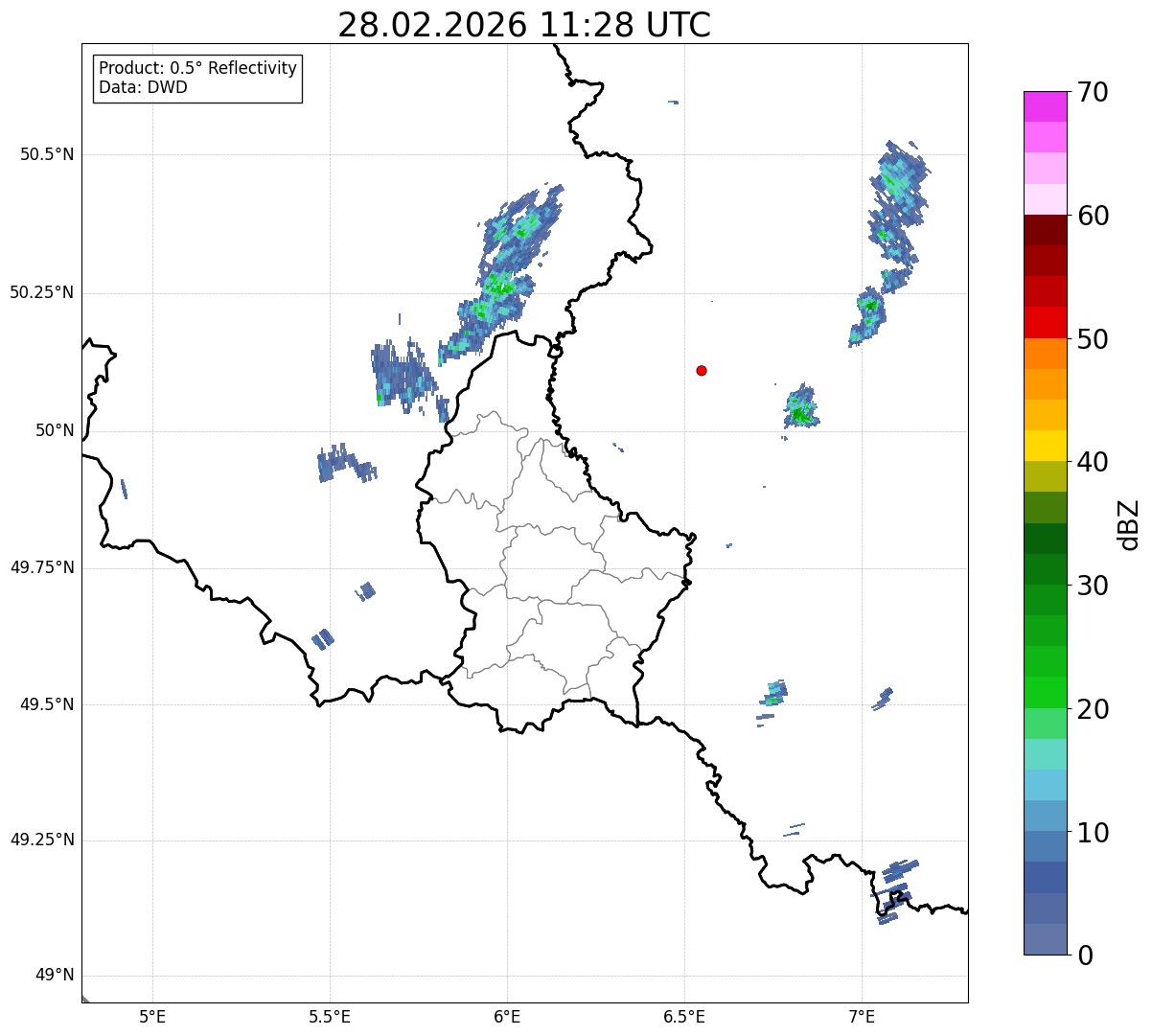Click the 50.25°N latitude label

pyautogui.click(x=42, y=292)
